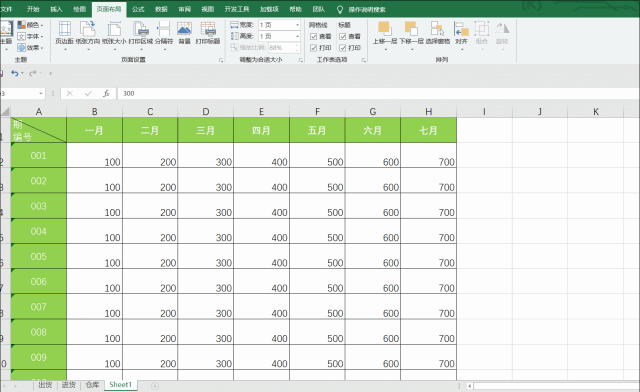Open the 工作表选项 dialog launcher
The height and width of the screenshot is (392, 640).
click(x=363, y=60)
